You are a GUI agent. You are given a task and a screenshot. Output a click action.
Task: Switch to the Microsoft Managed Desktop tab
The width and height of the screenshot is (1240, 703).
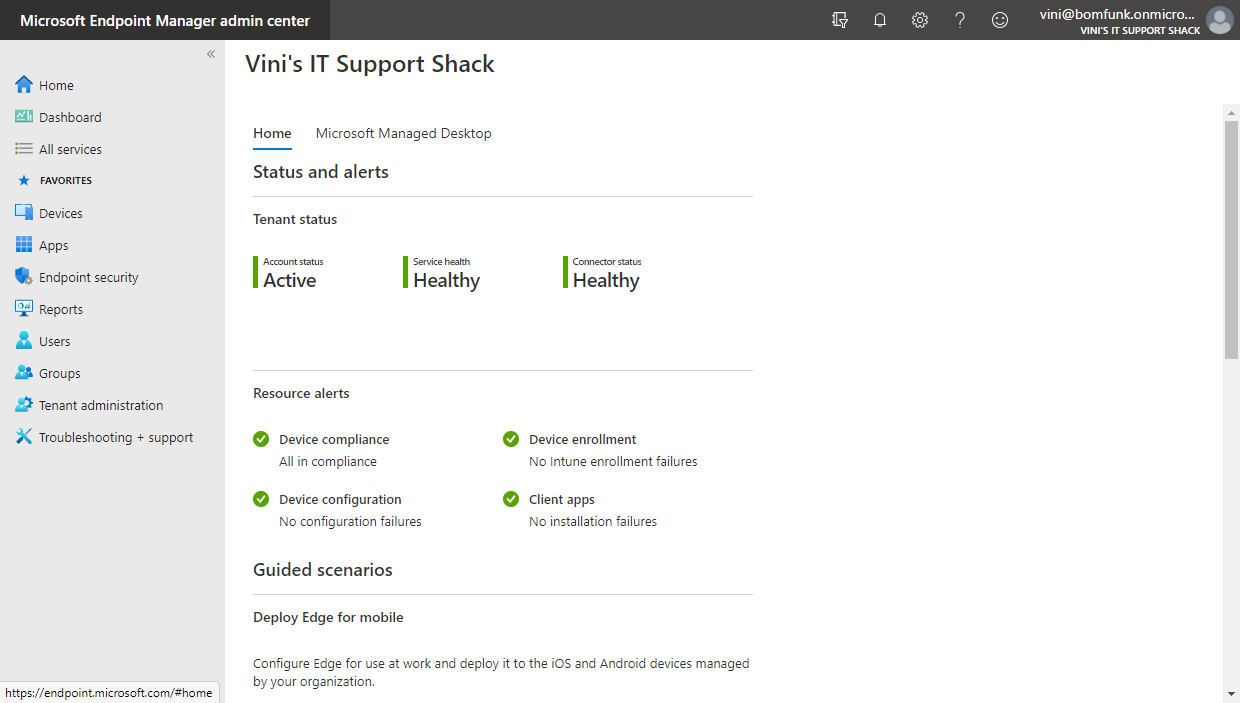tap(404, 133)
